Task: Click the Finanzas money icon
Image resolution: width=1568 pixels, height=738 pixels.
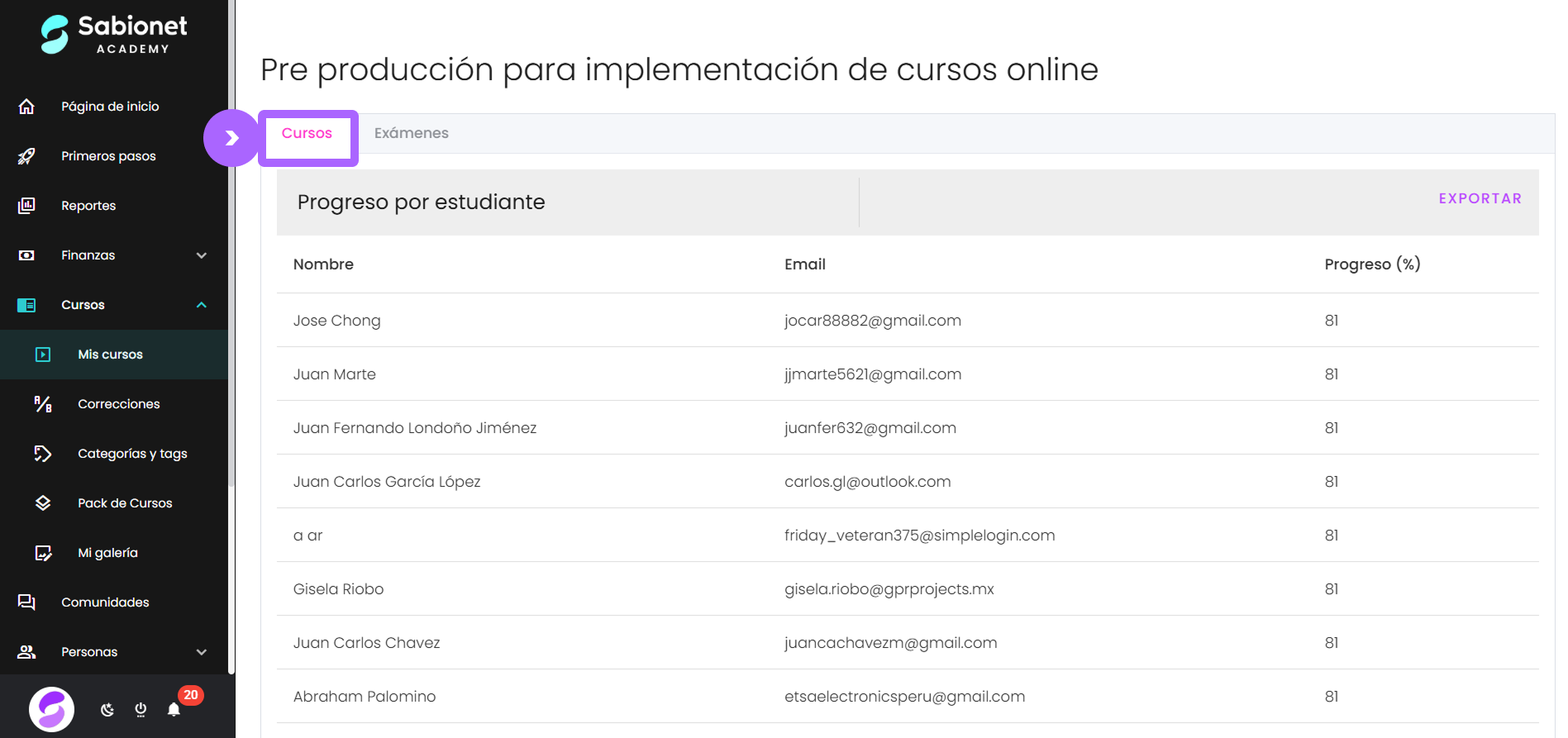Action: [26, 255]
